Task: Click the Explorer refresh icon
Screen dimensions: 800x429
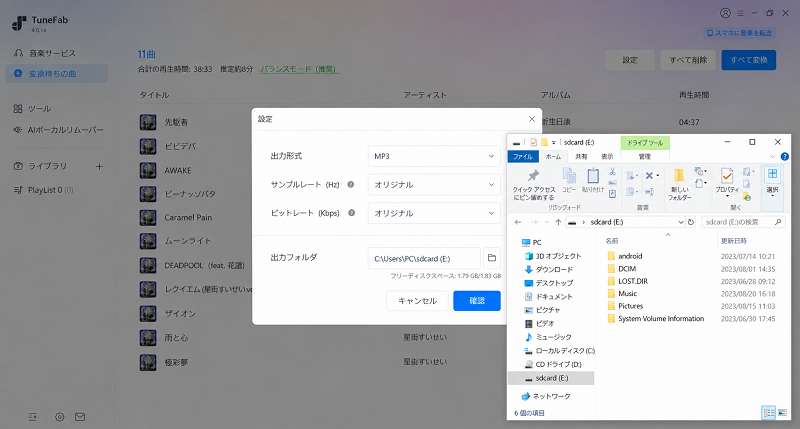Action: tap(691, 222)
